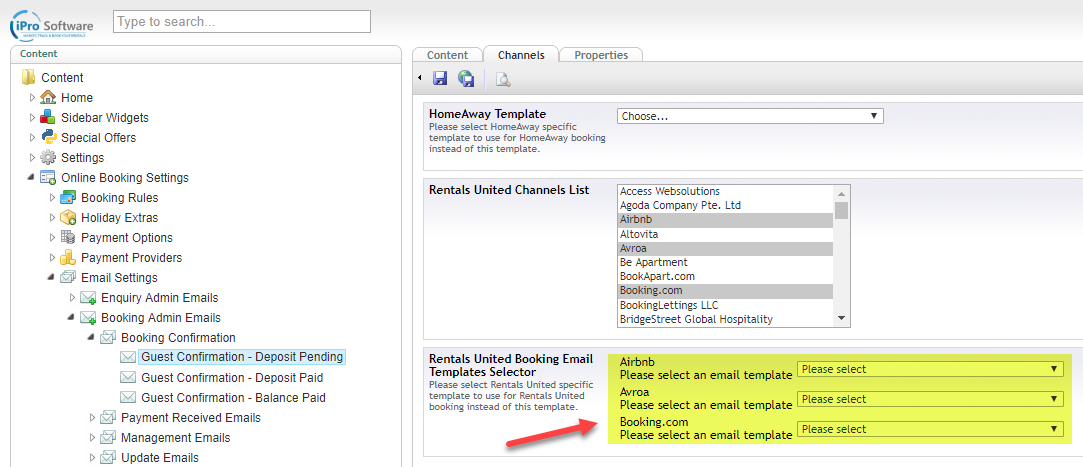Click toolbar collapse arrow left of Save

[x=419, y=79]
